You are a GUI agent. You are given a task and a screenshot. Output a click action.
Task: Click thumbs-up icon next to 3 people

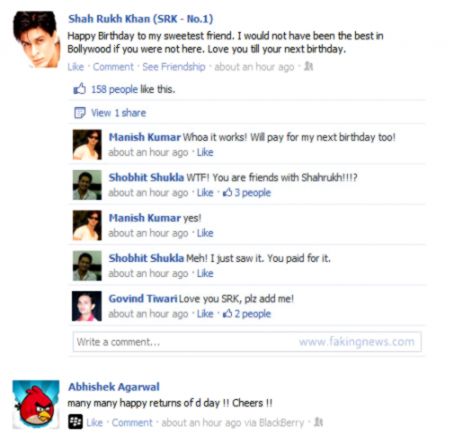point(227,192)
